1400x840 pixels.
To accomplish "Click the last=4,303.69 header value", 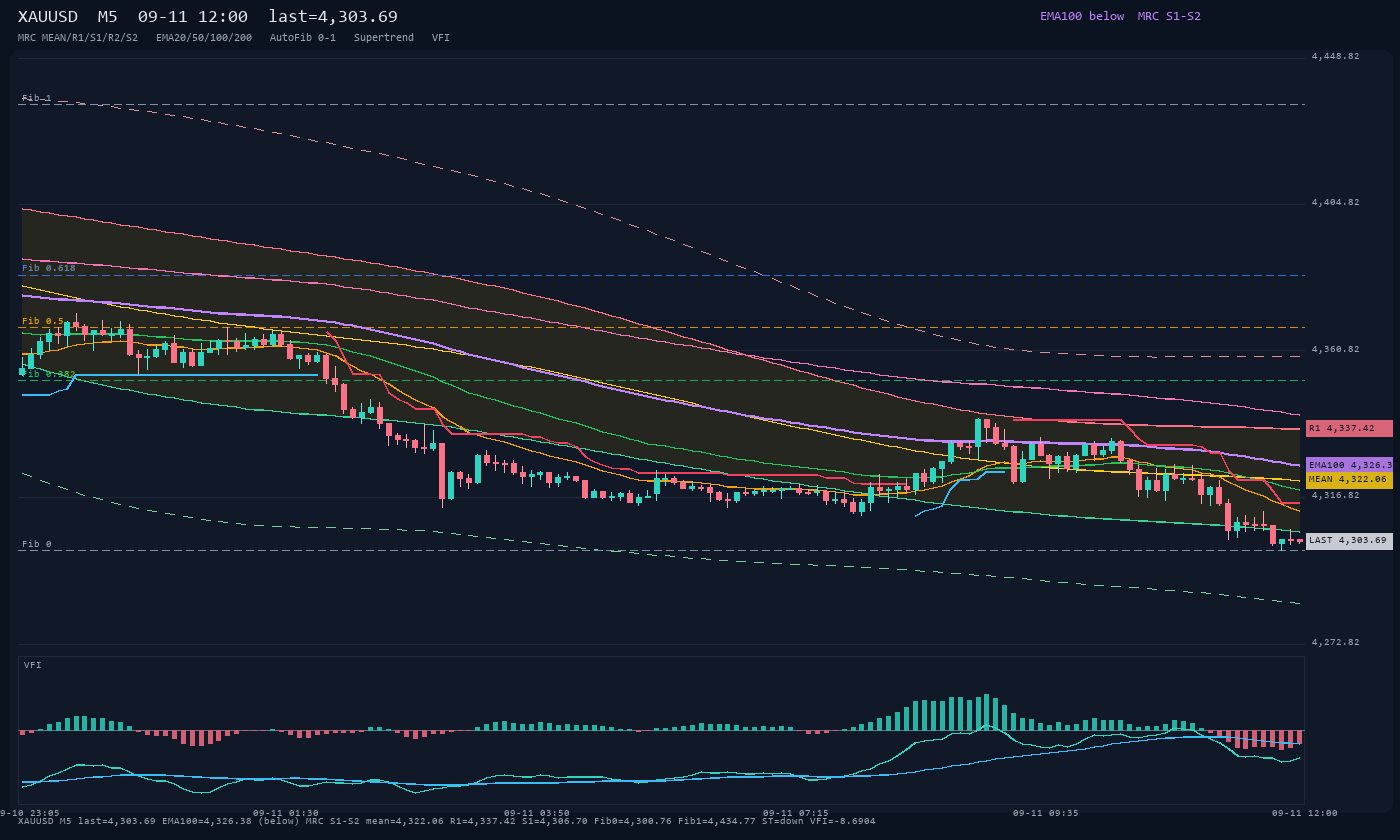I will pyautogui.click(x=333, y=17).
